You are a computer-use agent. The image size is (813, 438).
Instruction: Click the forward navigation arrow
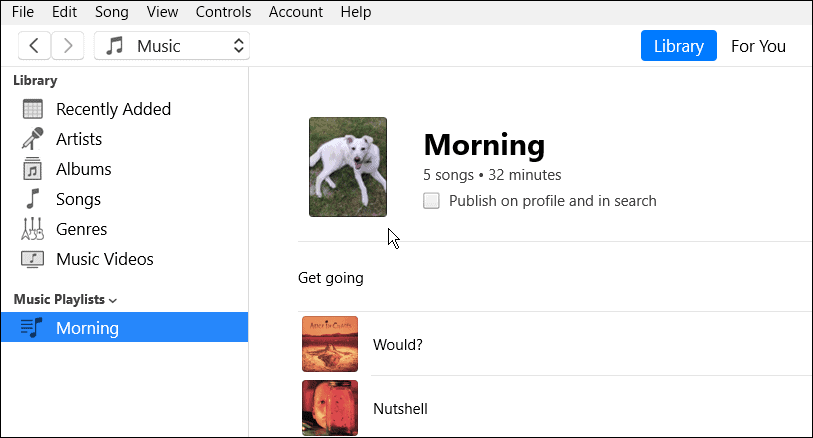(67, 45)
